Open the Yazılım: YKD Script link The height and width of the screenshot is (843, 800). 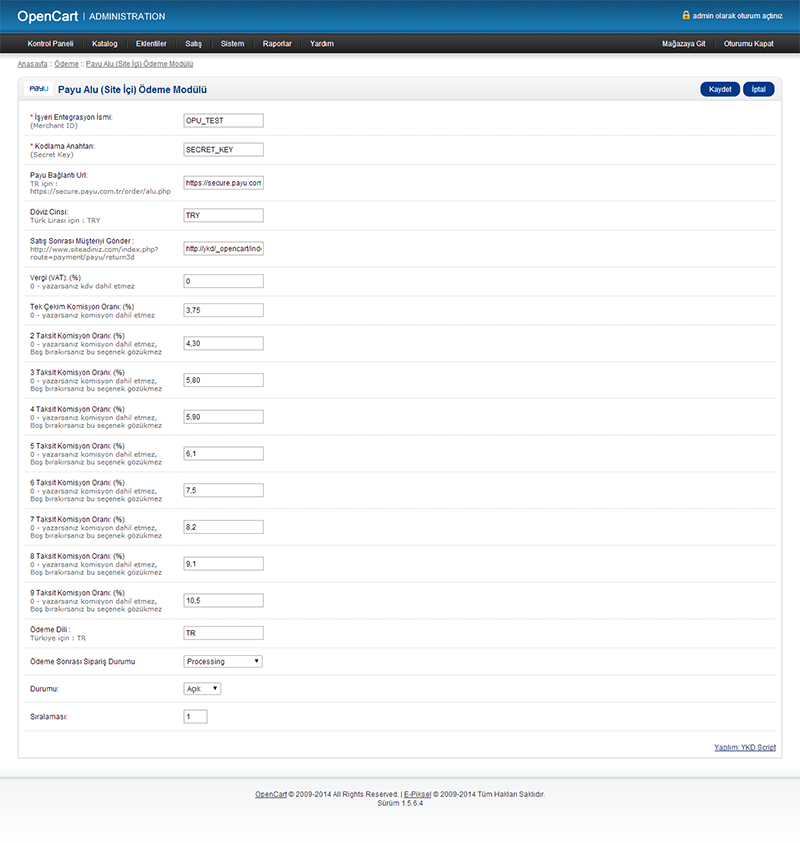[x=745, y=747]
